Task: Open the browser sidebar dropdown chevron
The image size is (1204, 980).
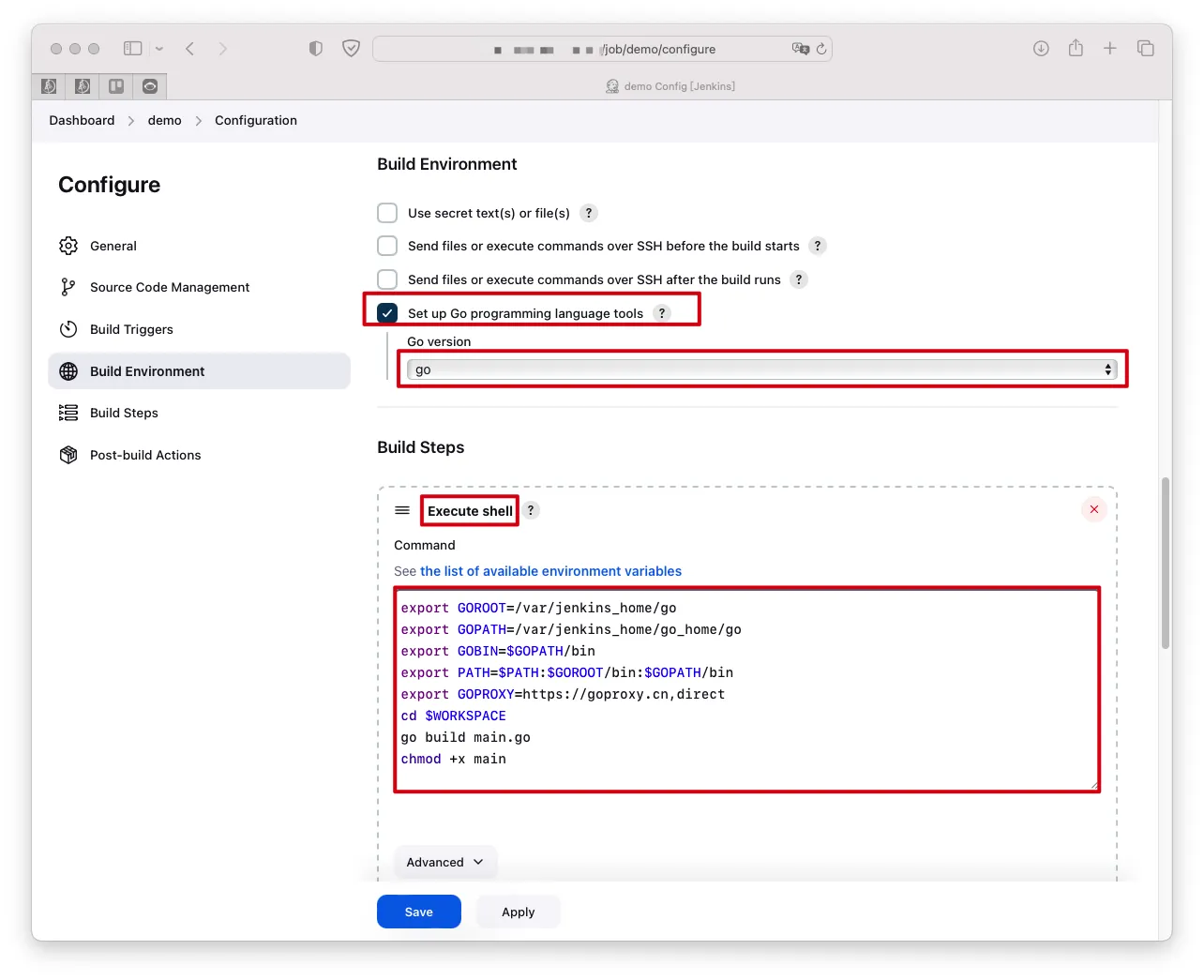Action: [159, 49]
